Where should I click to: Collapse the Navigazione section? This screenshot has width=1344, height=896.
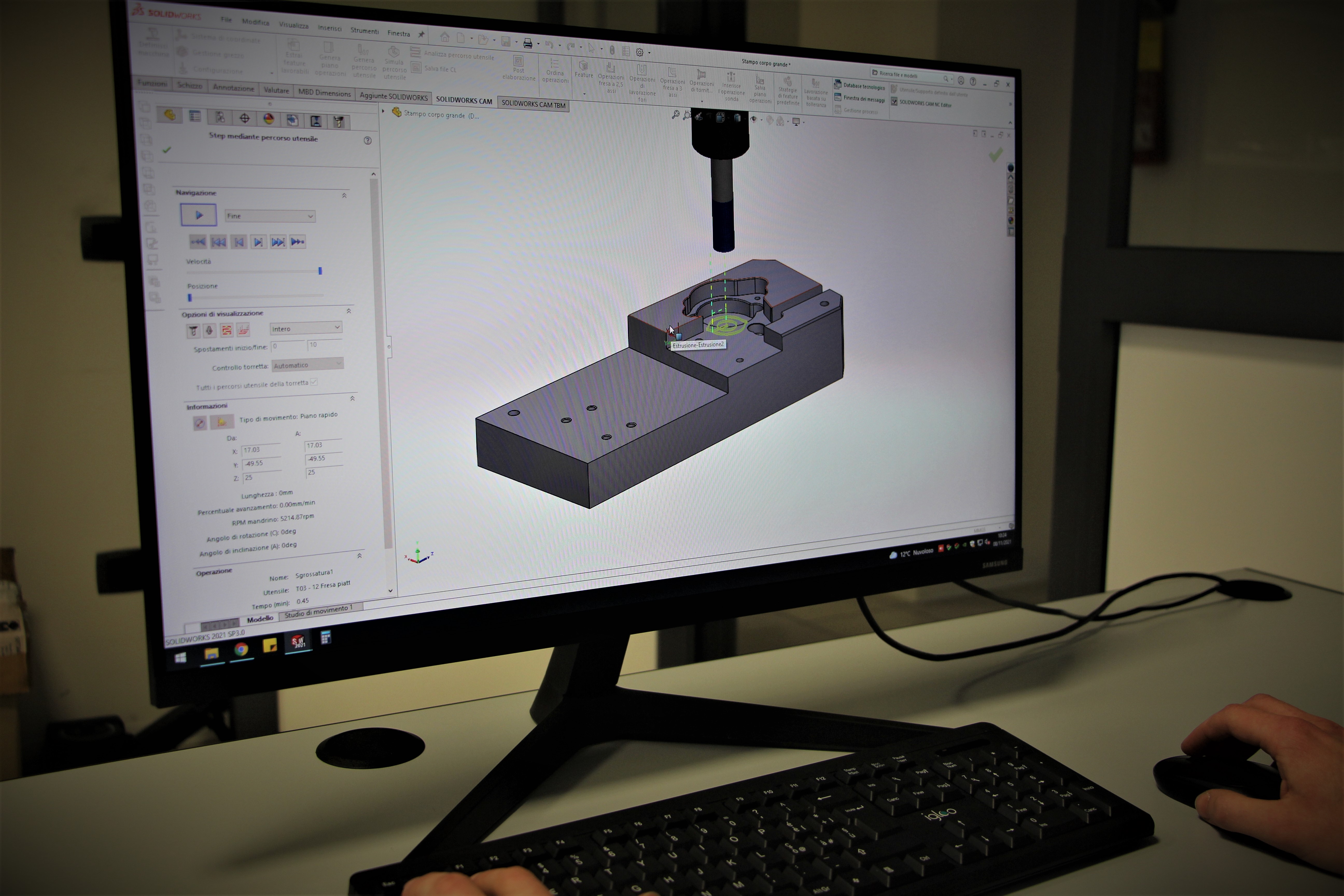point(344,195)
